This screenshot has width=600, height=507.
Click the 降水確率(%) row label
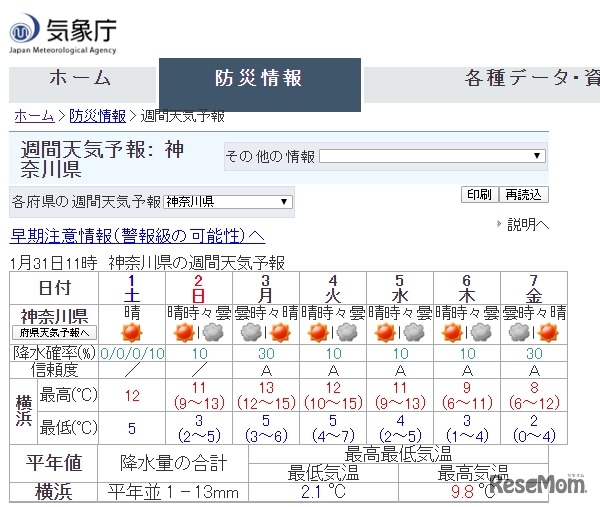54,353
